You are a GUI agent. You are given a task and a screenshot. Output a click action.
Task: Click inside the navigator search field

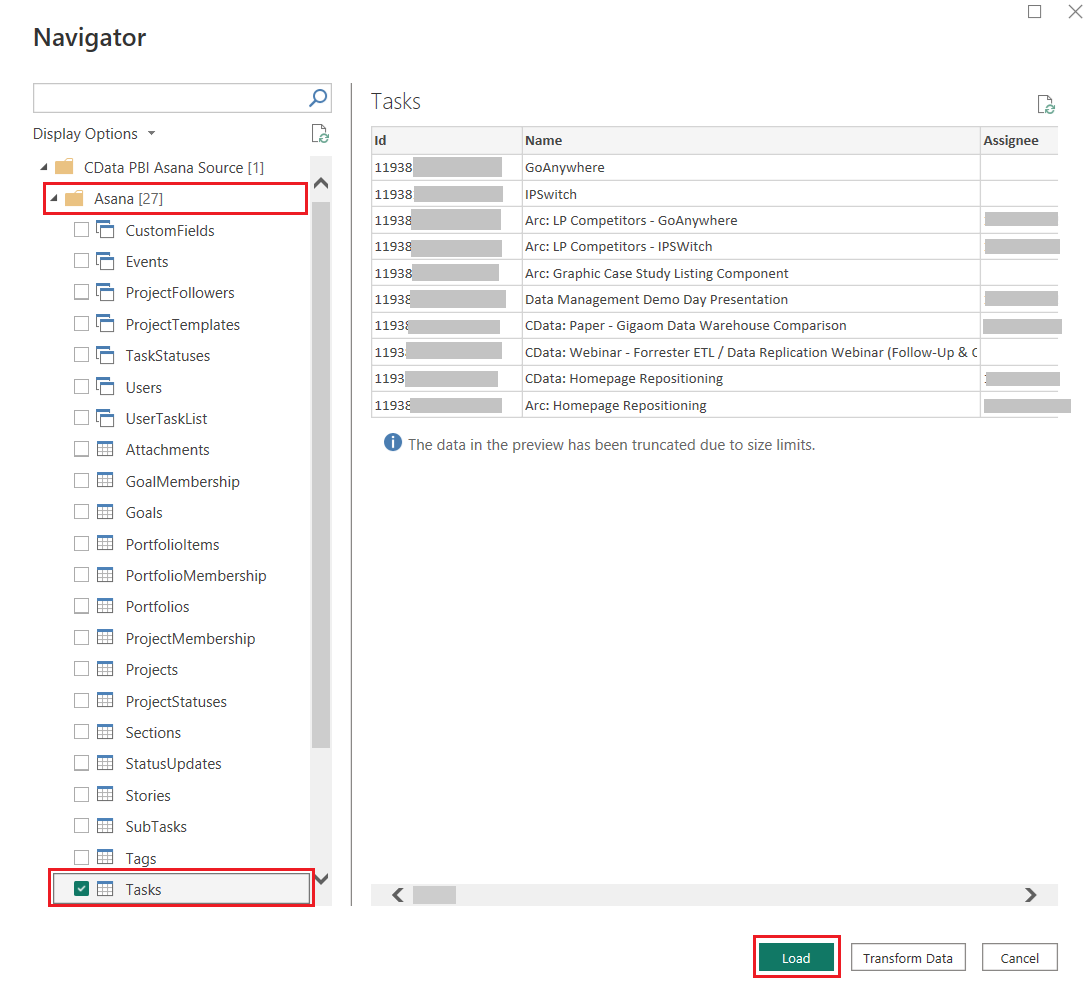tap(168, 98)
